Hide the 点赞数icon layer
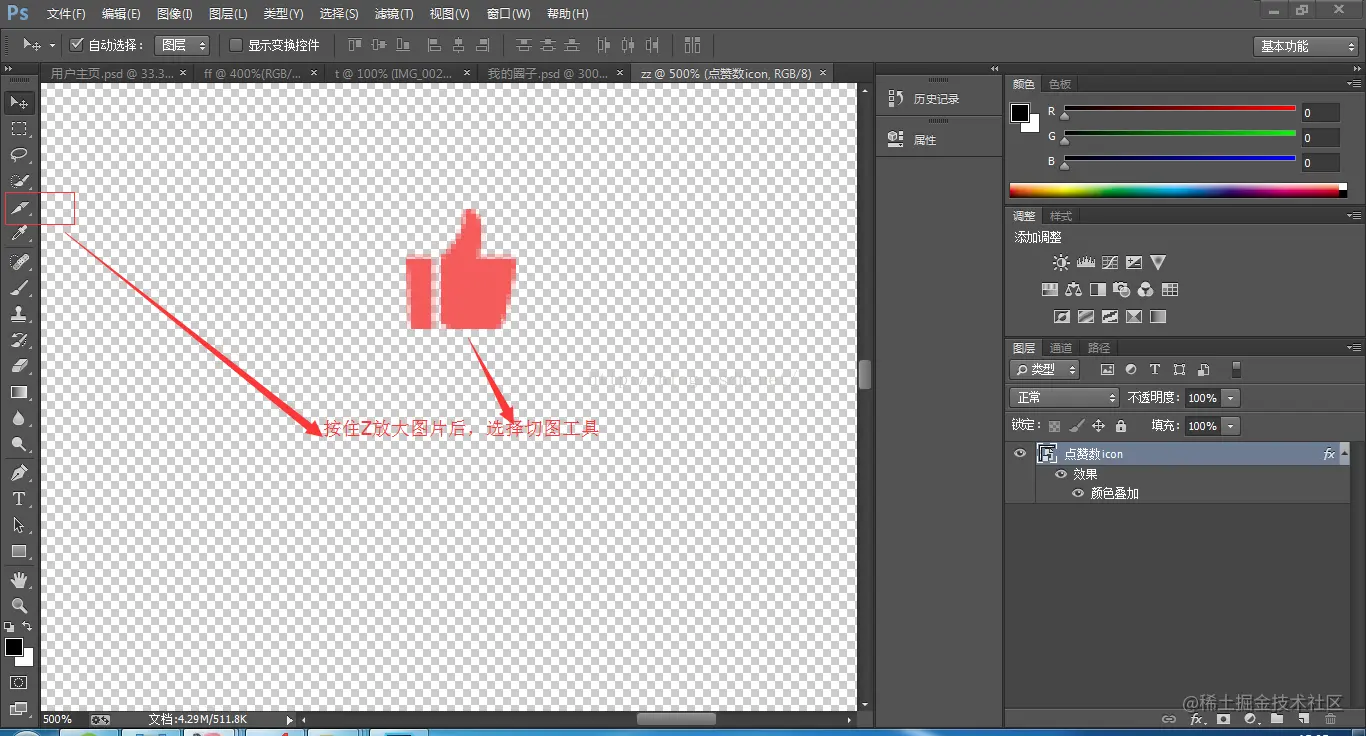Viewport: 1366px width, 736px height. click(1020, 454)
